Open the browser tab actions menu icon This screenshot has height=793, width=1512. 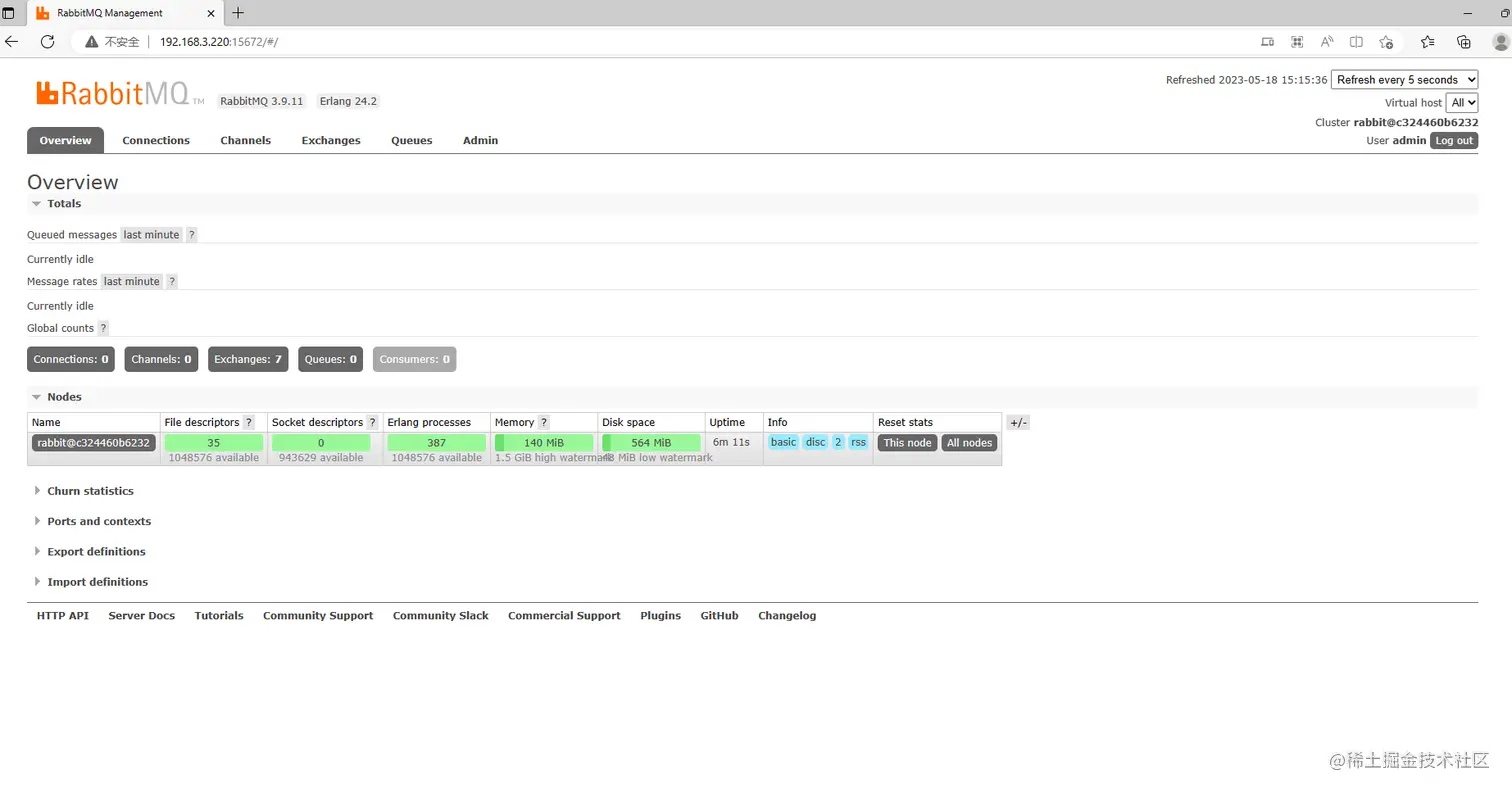point(9,14)
